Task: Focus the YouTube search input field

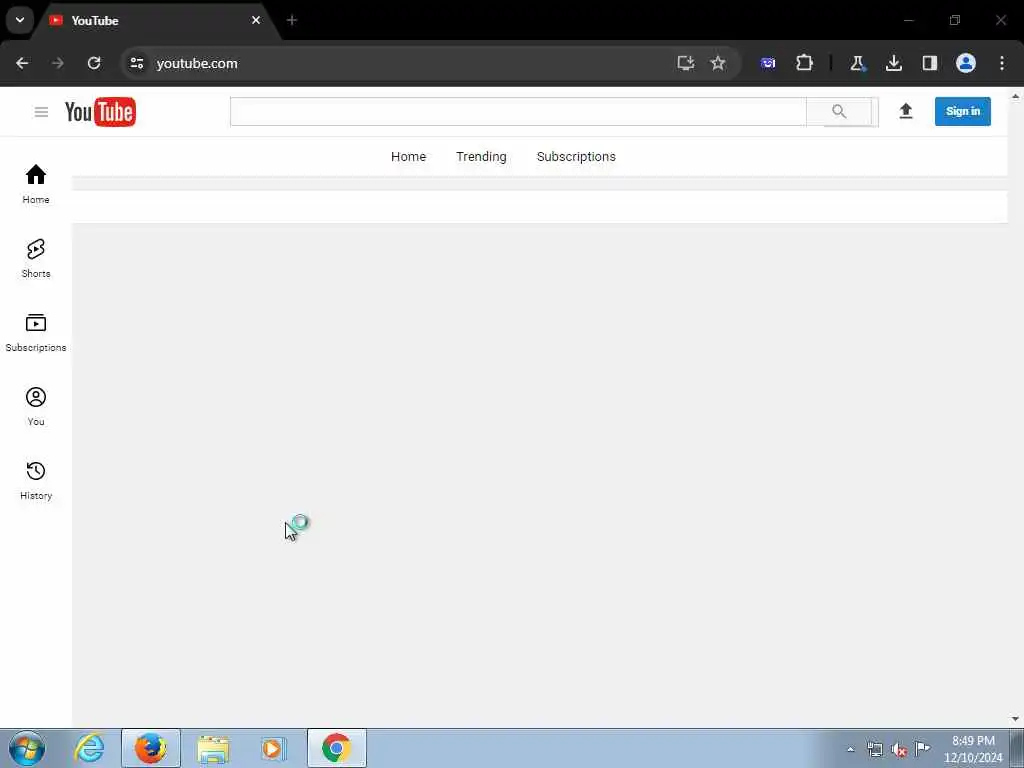Action: (518, 112)
